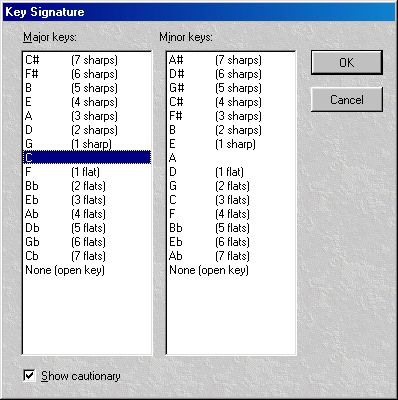398x400 pixels.
Task: Choose F# minor (3 sharps)
Action: point(231,116)
